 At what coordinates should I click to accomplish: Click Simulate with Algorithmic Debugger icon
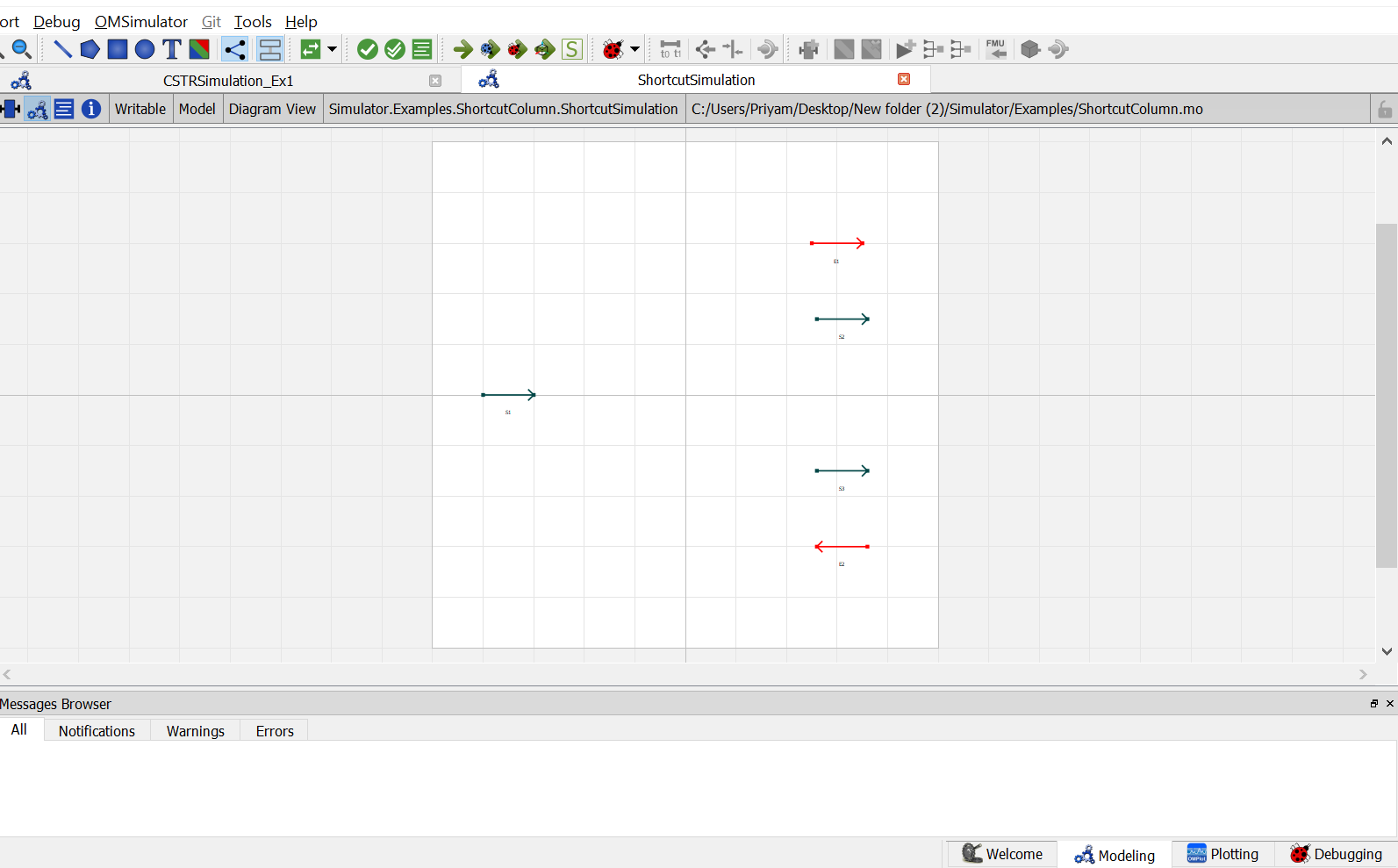coord(518,49)
